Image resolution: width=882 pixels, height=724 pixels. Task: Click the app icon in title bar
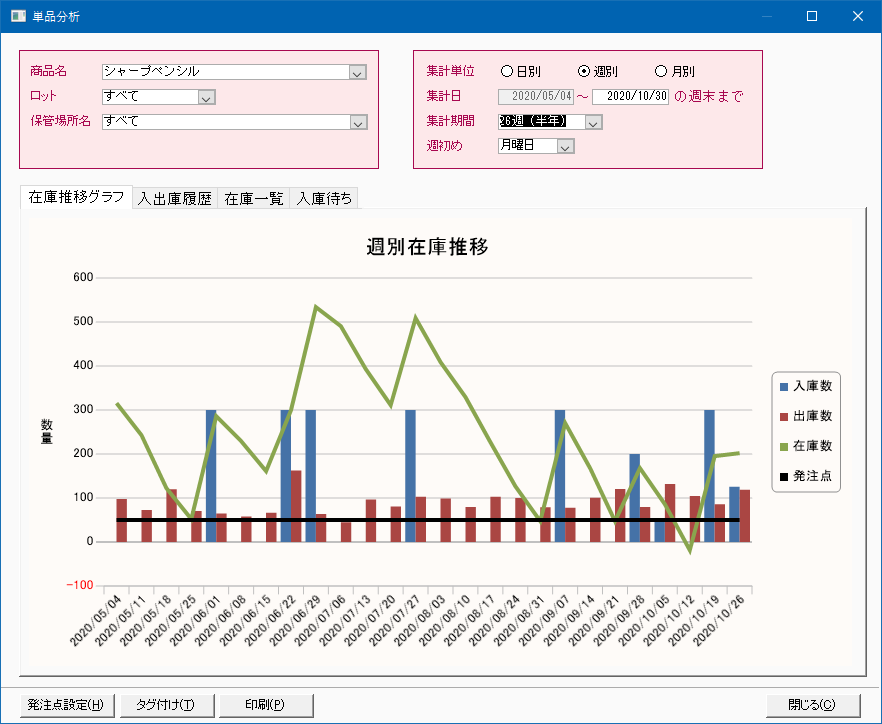coord(18,17)
